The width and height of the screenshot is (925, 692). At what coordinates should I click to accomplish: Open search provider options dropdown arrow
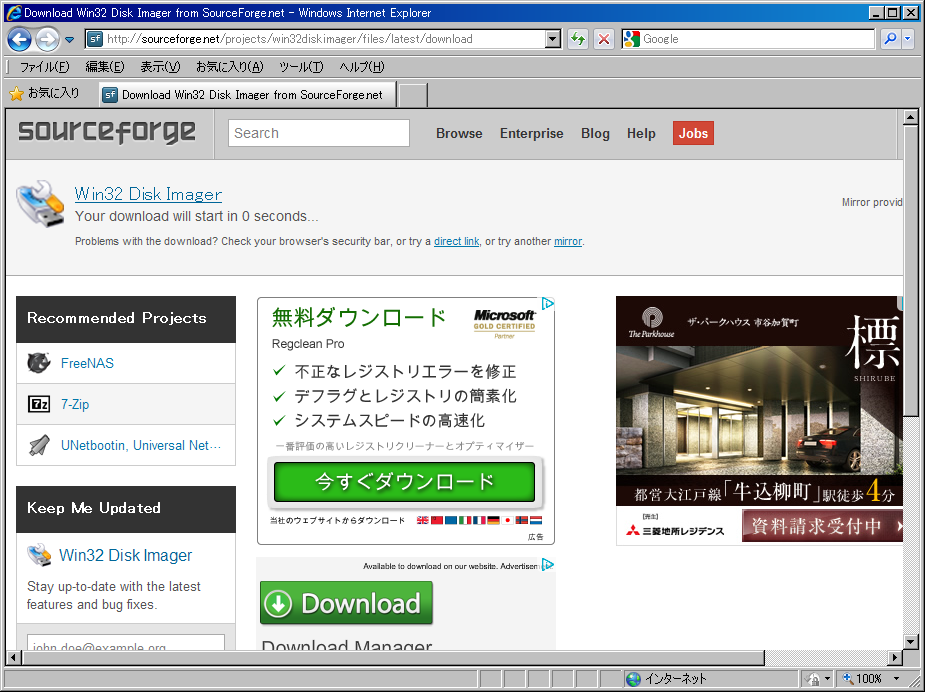[907, 39]
